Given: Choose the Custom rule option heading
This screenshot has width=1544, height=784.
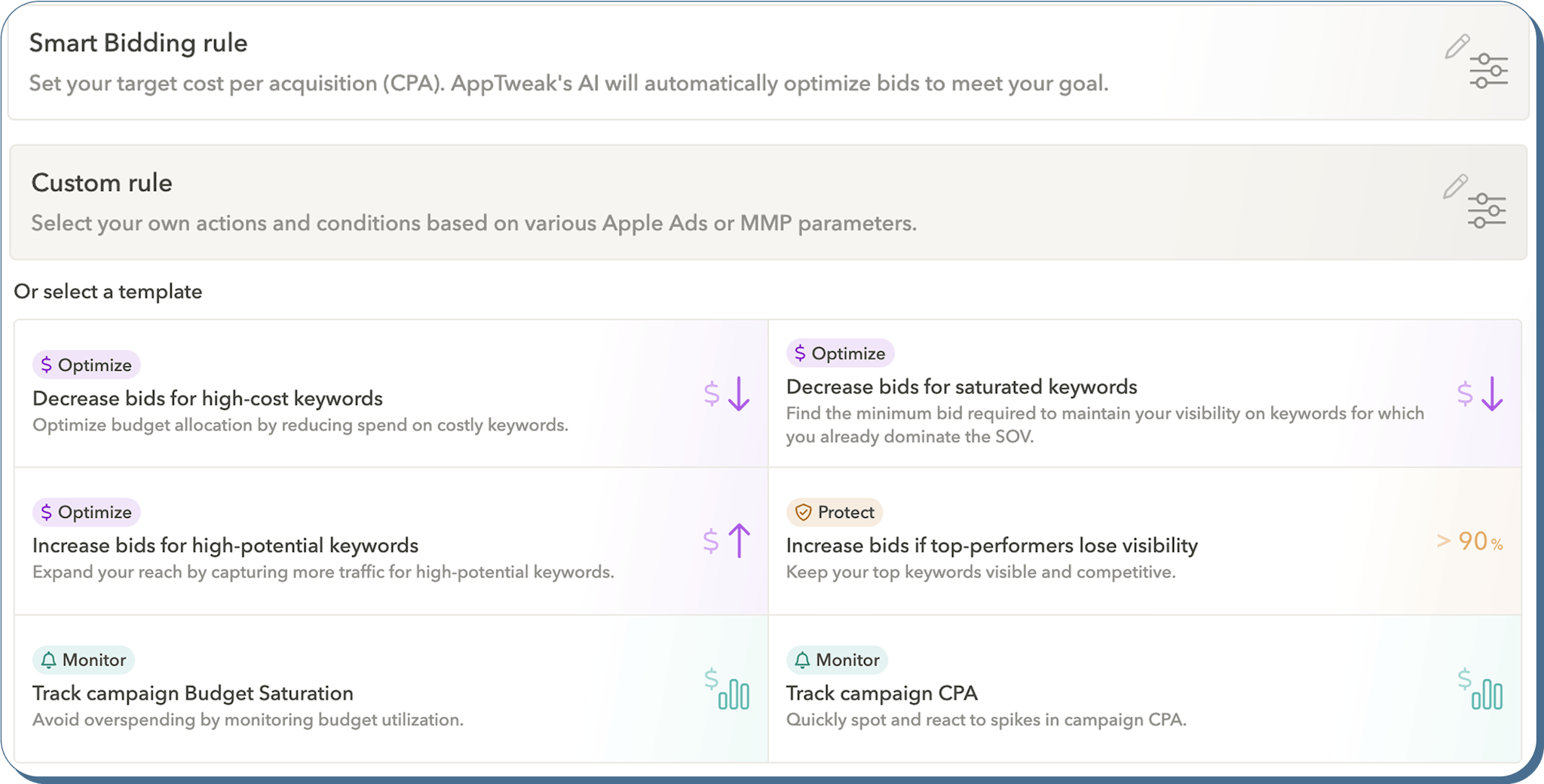Looking at the screenshot, I should [x=102, y=182].
